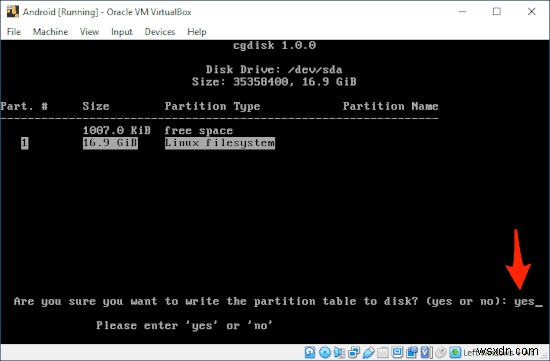550x361 pixels.
Task: Click the network adapters status icon
Action: click(x=354, y=352)
